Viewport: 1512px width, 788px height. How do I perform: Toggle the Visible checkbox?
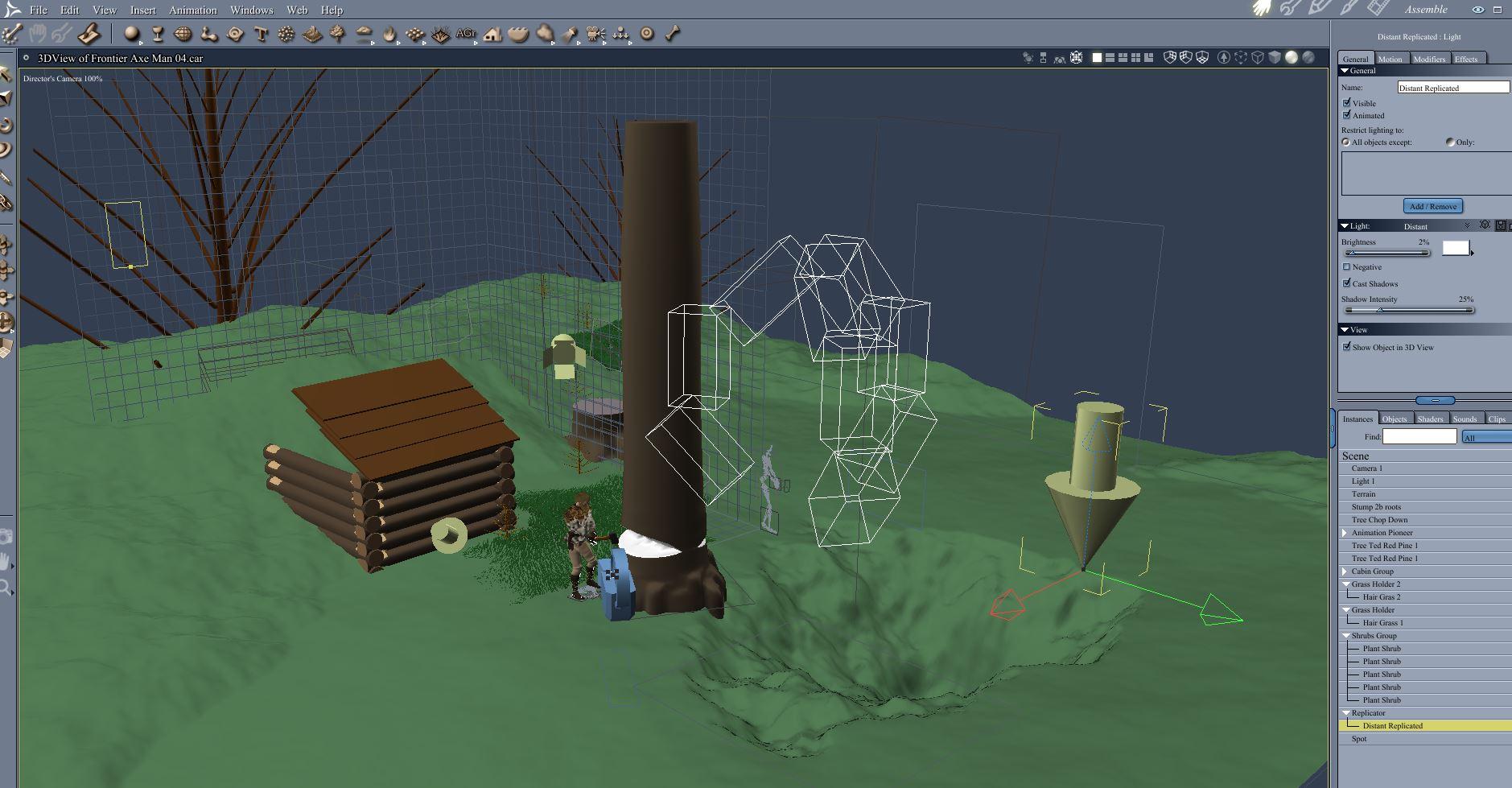coord(1347,103)
